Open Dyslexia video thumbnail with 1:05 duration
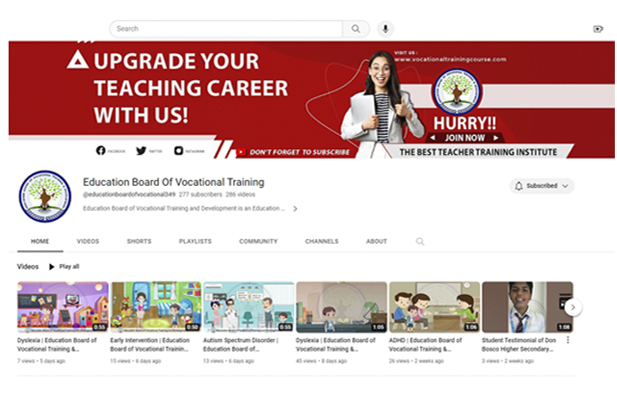Viewport: 617px width, 400px height. tap(342, 307)
